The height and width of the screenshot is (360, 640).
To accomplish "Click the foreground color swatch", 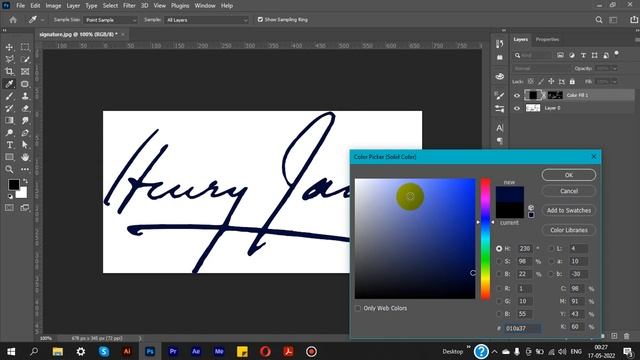I will (13, 184).
